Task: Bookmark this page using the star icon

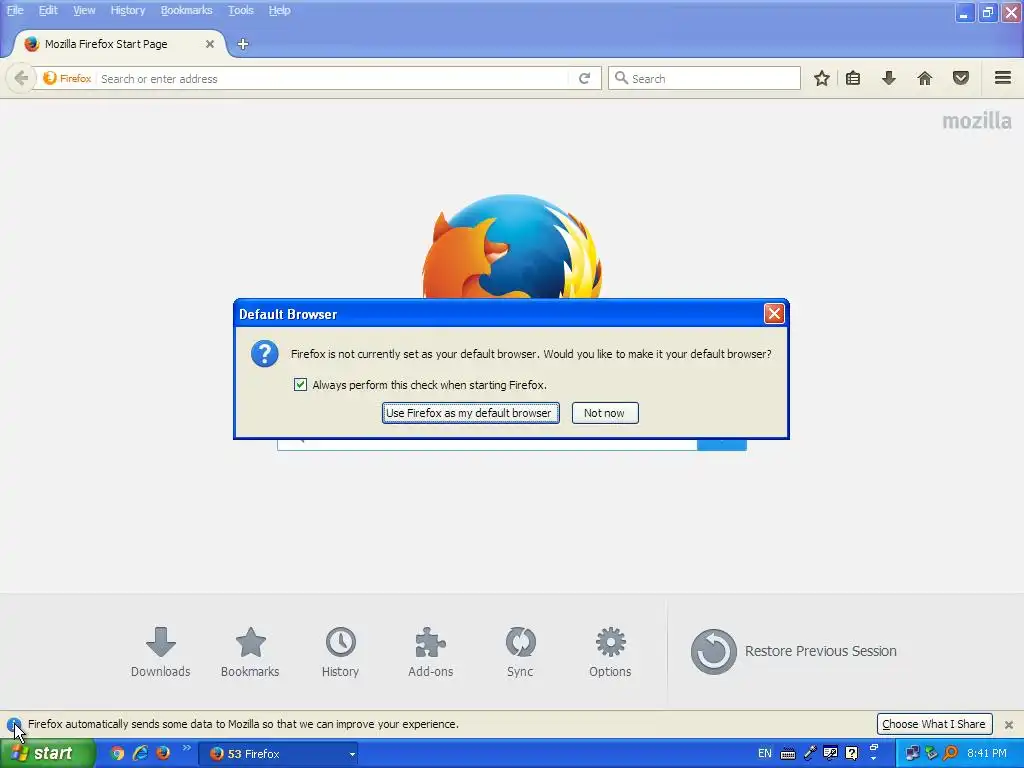Action: tap(822, 78)
